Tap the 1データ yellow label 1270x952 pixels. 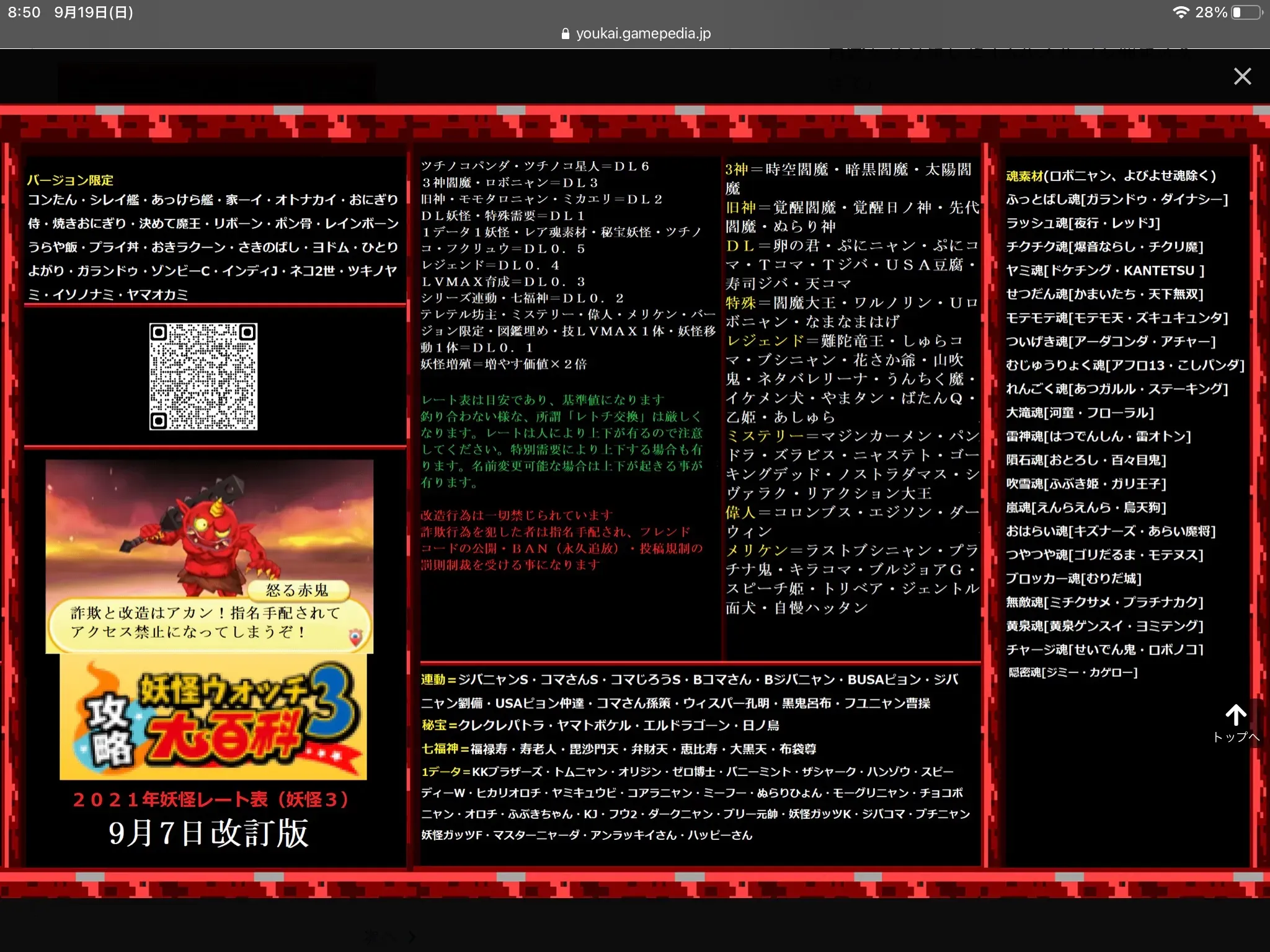tap(442, 772)
